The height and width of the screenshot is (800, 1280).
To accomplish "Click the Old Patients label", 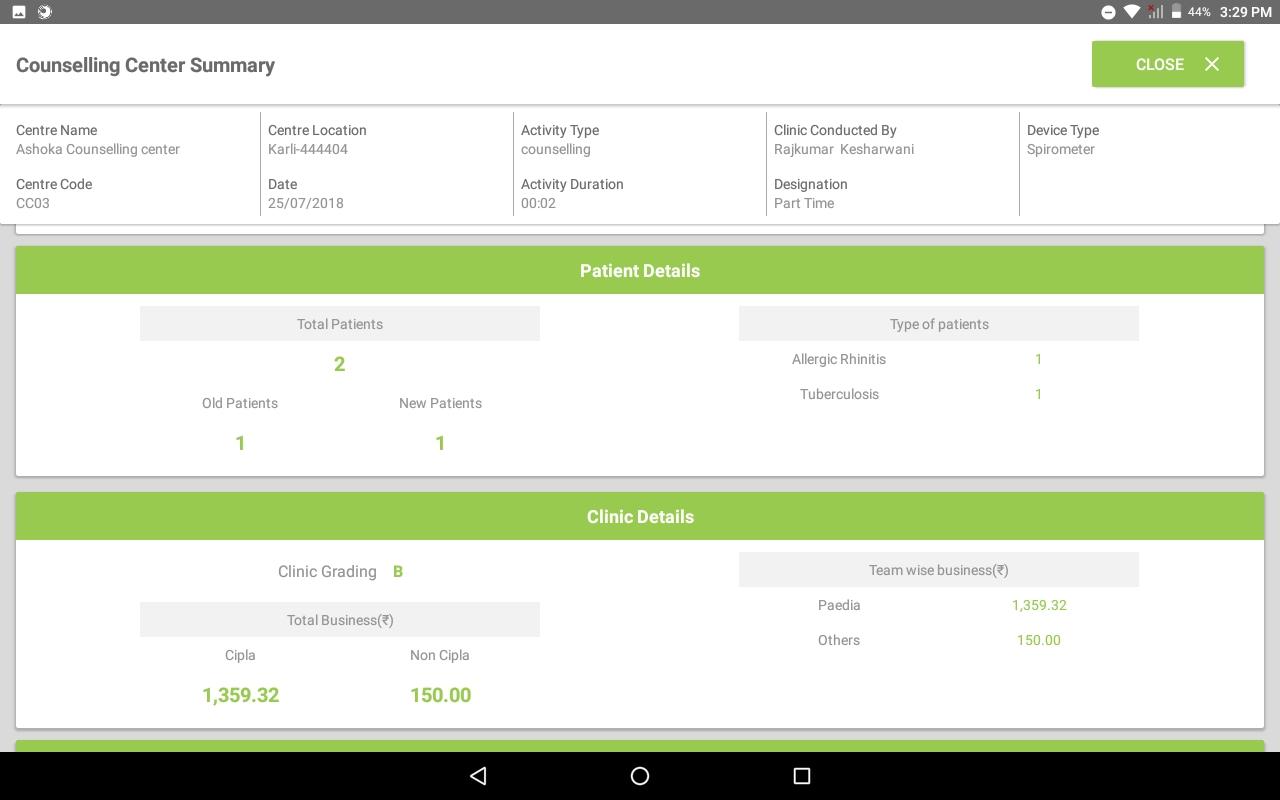I will pyautogui.click(x=240, y=403).
